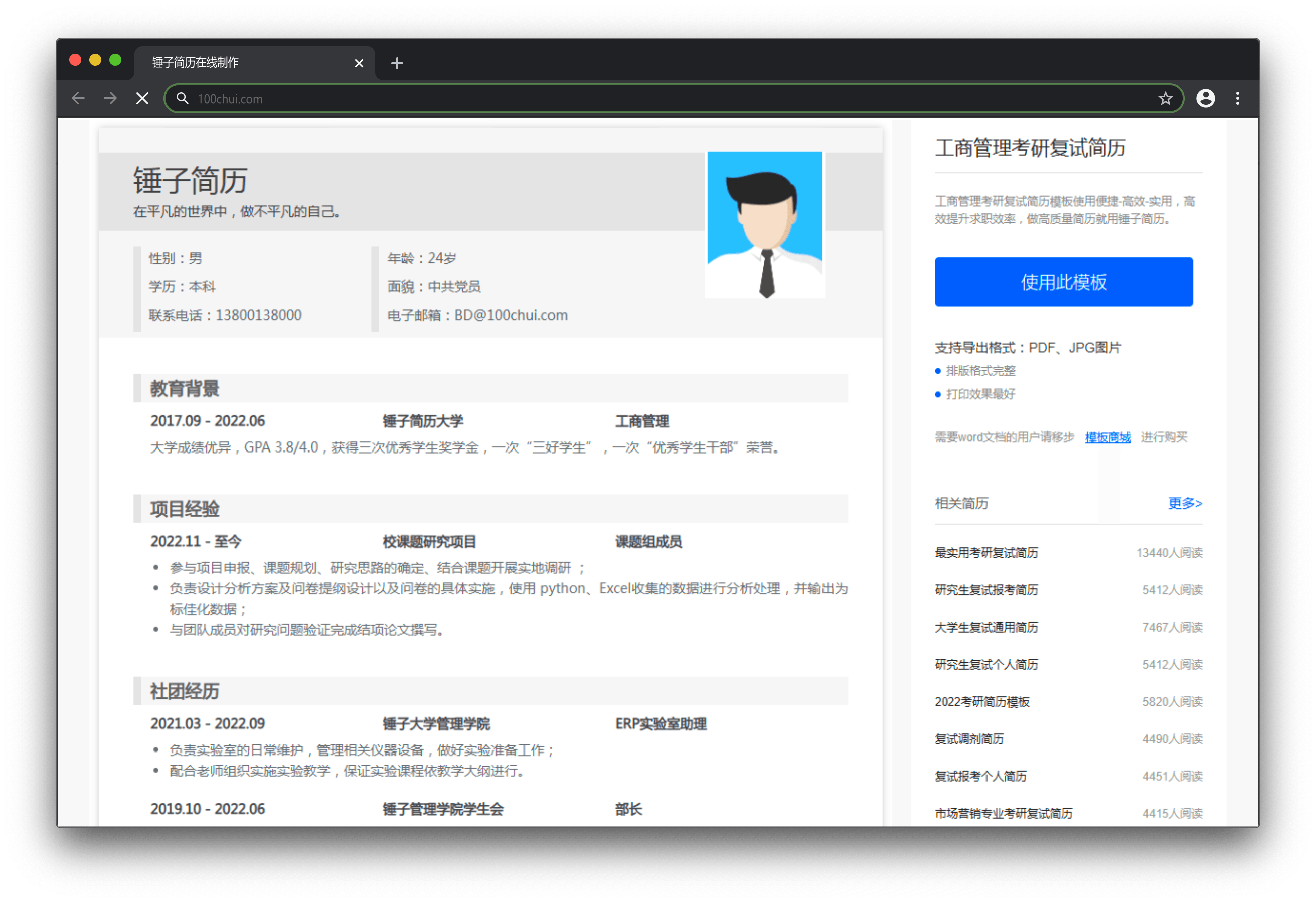Click 更多> for related resumes

[1185, 503]
